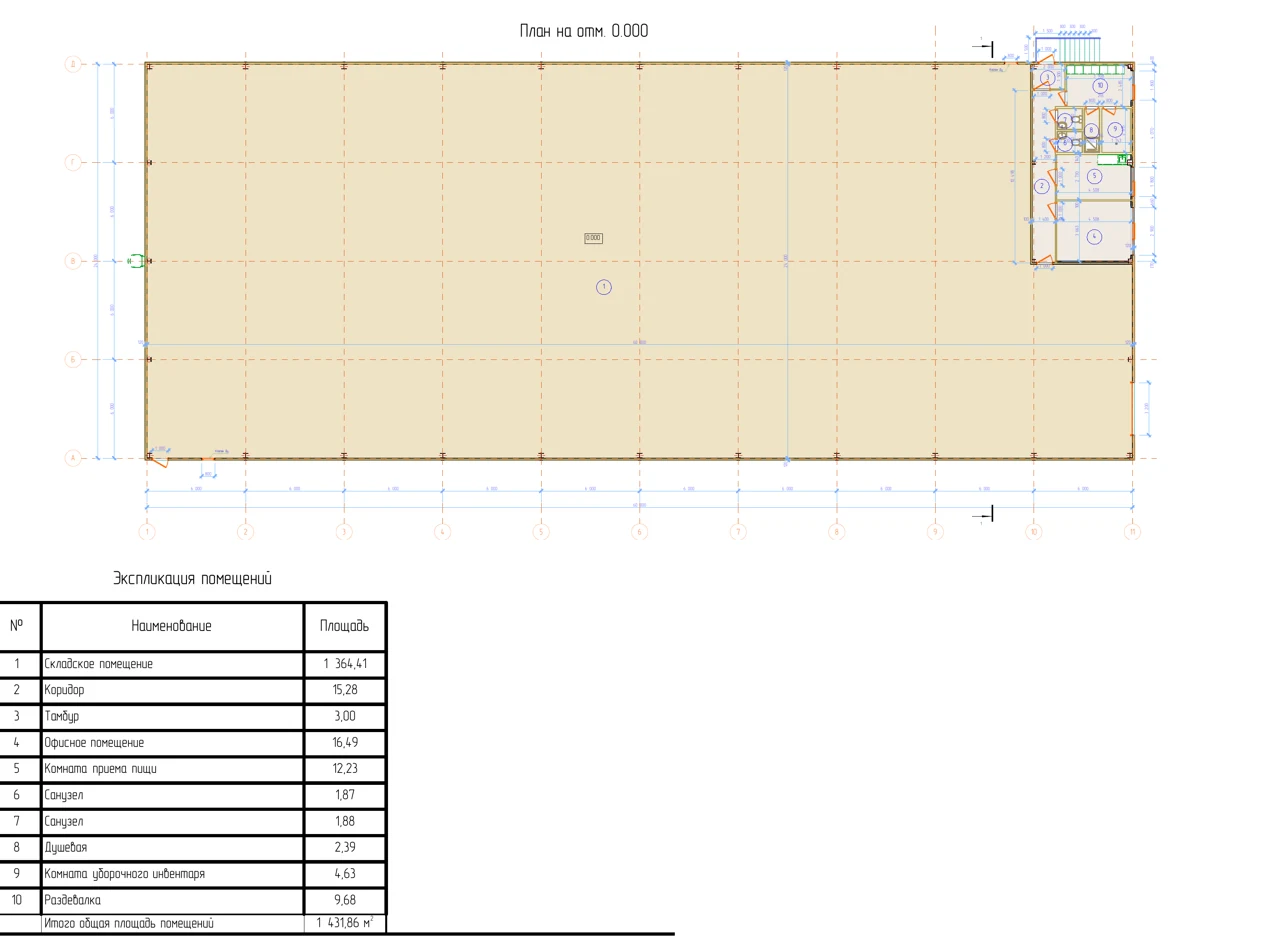The width and height of the screenshot is (1280, 936).
Task: Click room tag circle 1 in the warehouse
Action: 603,287
